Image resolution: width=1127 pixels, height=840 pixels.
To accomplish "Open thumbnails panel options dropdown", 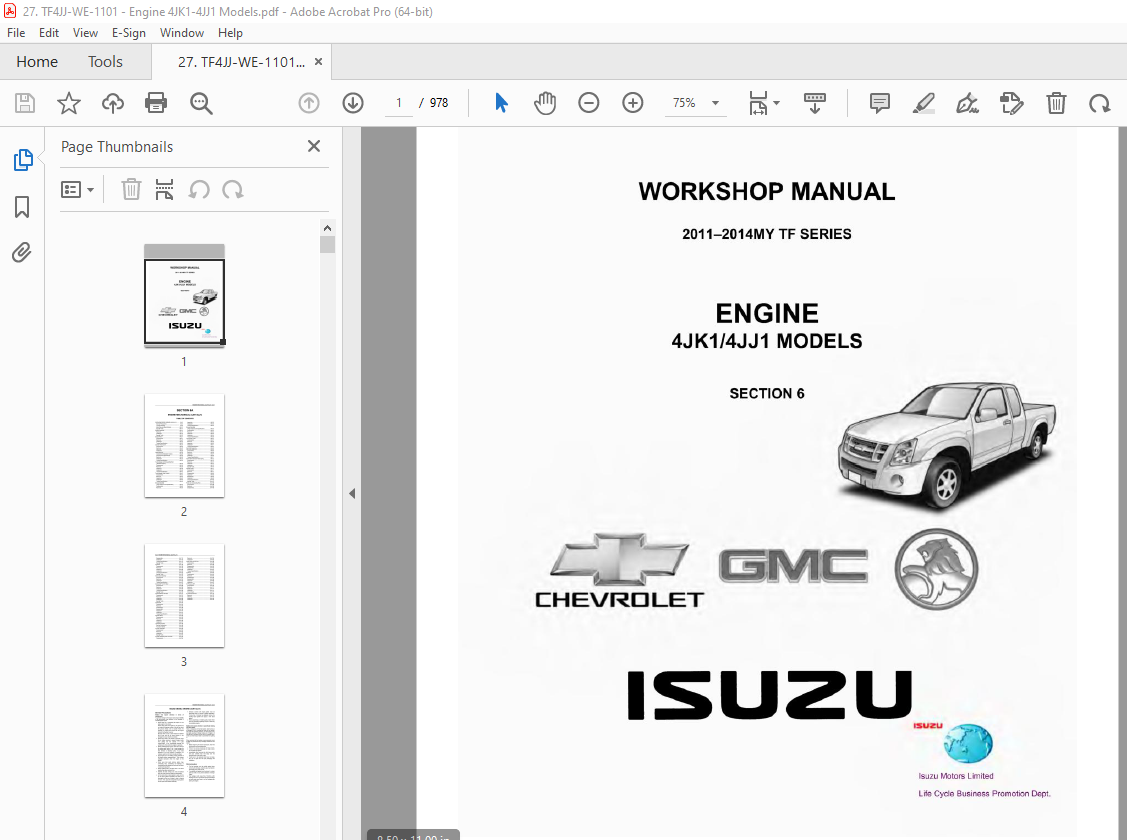I will [x=78, y=190].
